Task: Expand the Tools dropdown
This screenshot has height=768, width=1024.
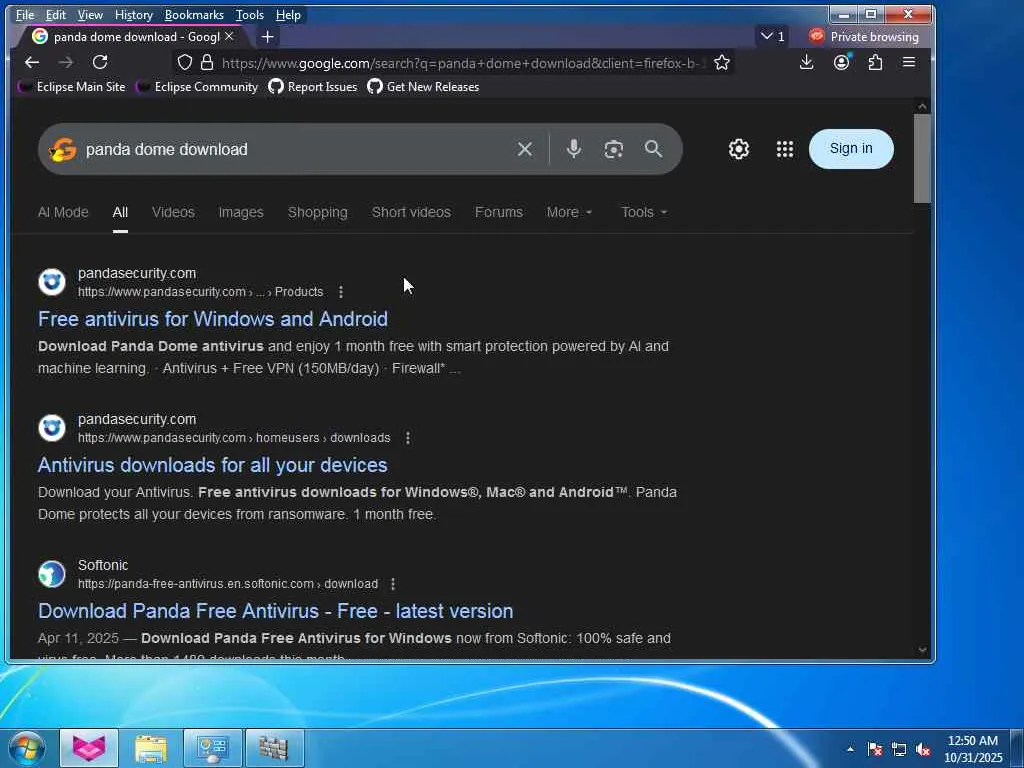Action: (643, 212)
